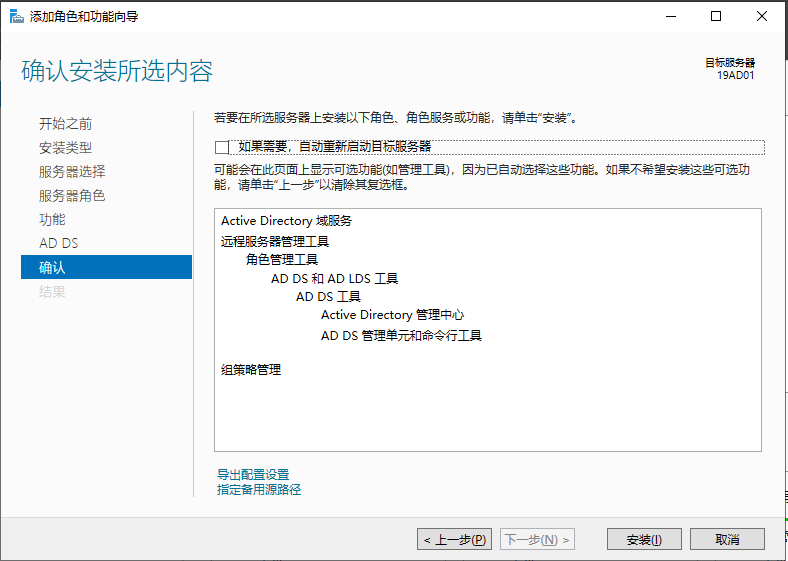Maximize the wizard window

coord(716,17)
